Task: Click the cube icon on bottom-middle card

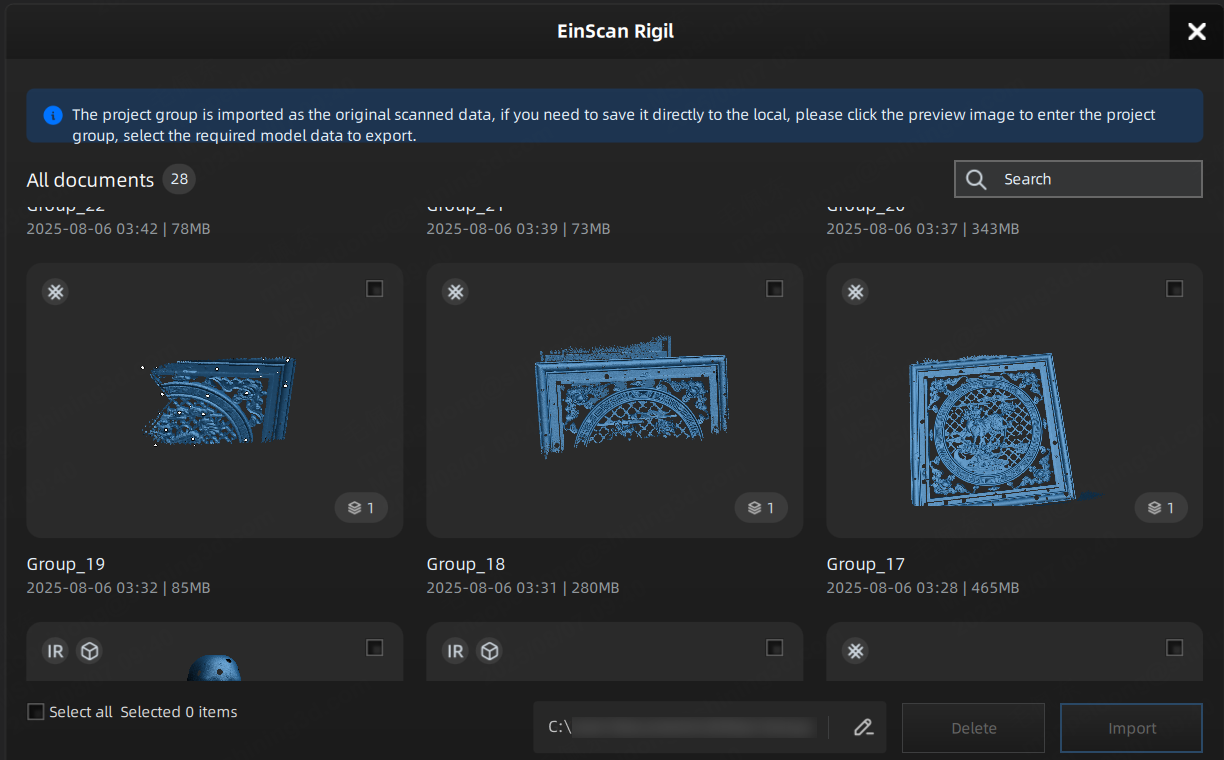Action: [489, 652]
